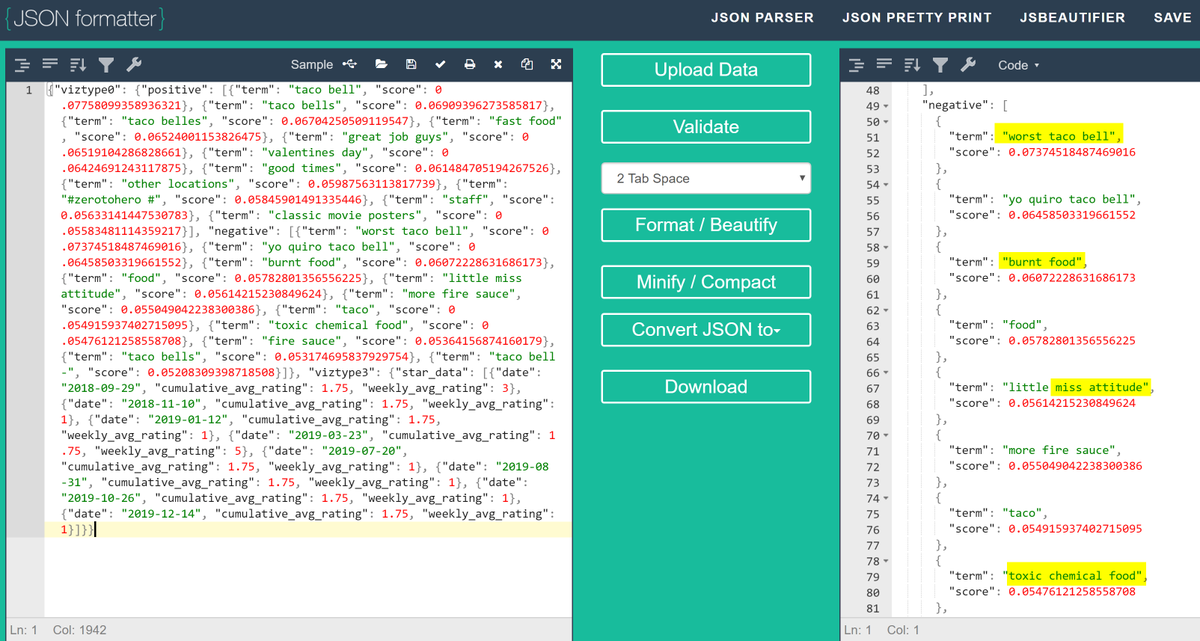Click the wrench repair icon in left editor toolbar
Viewport: 1200px width, 641px height.
tap(134, 64)
